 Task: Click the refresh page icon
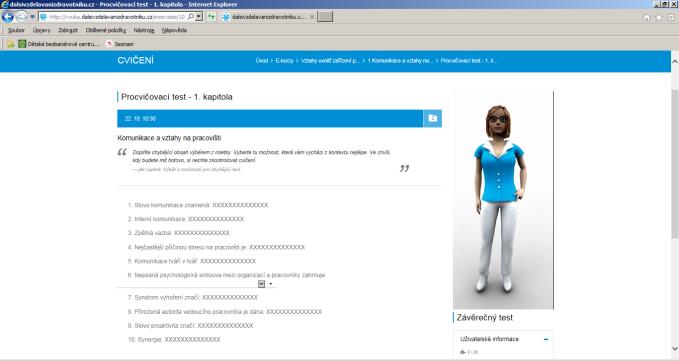(x=211, y=17)
